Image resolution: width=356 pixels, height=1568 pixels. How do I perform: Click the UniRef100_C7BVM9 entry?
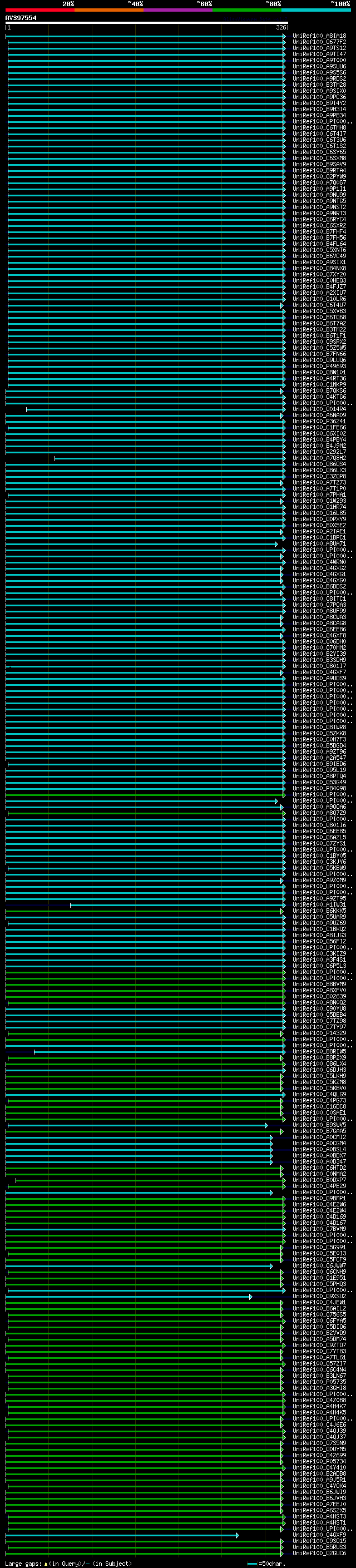(319, 1229)
